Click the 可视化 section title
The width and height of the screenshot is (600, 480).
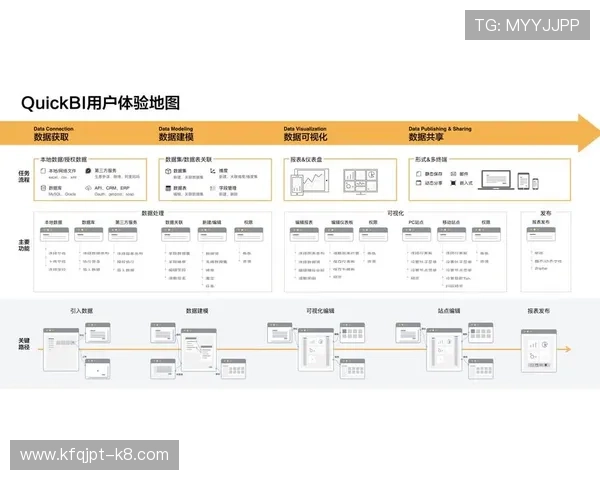point(395,213)
